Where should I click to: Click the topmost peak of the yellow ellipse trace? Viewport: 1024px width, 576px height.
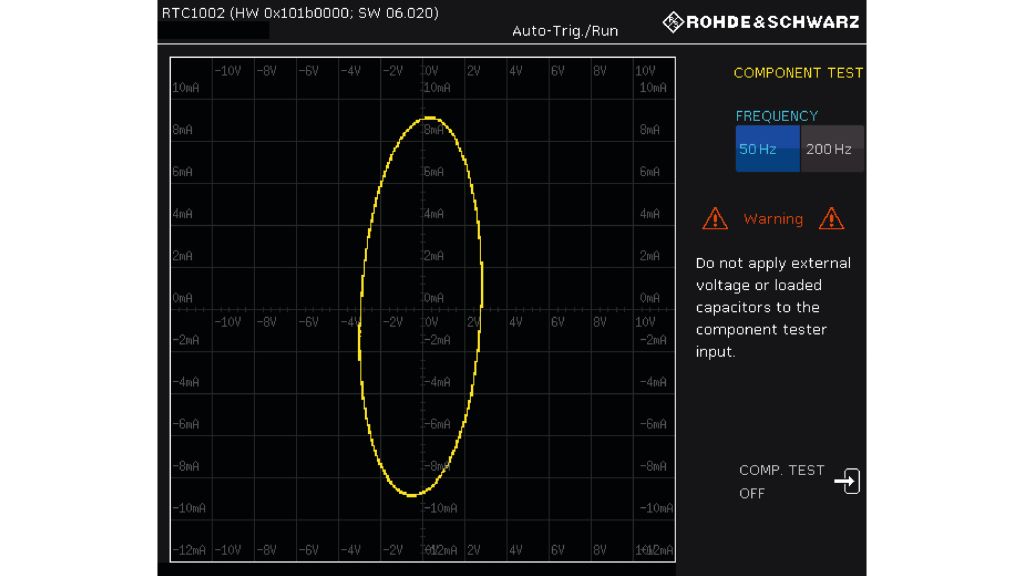(x=430, y=118)
